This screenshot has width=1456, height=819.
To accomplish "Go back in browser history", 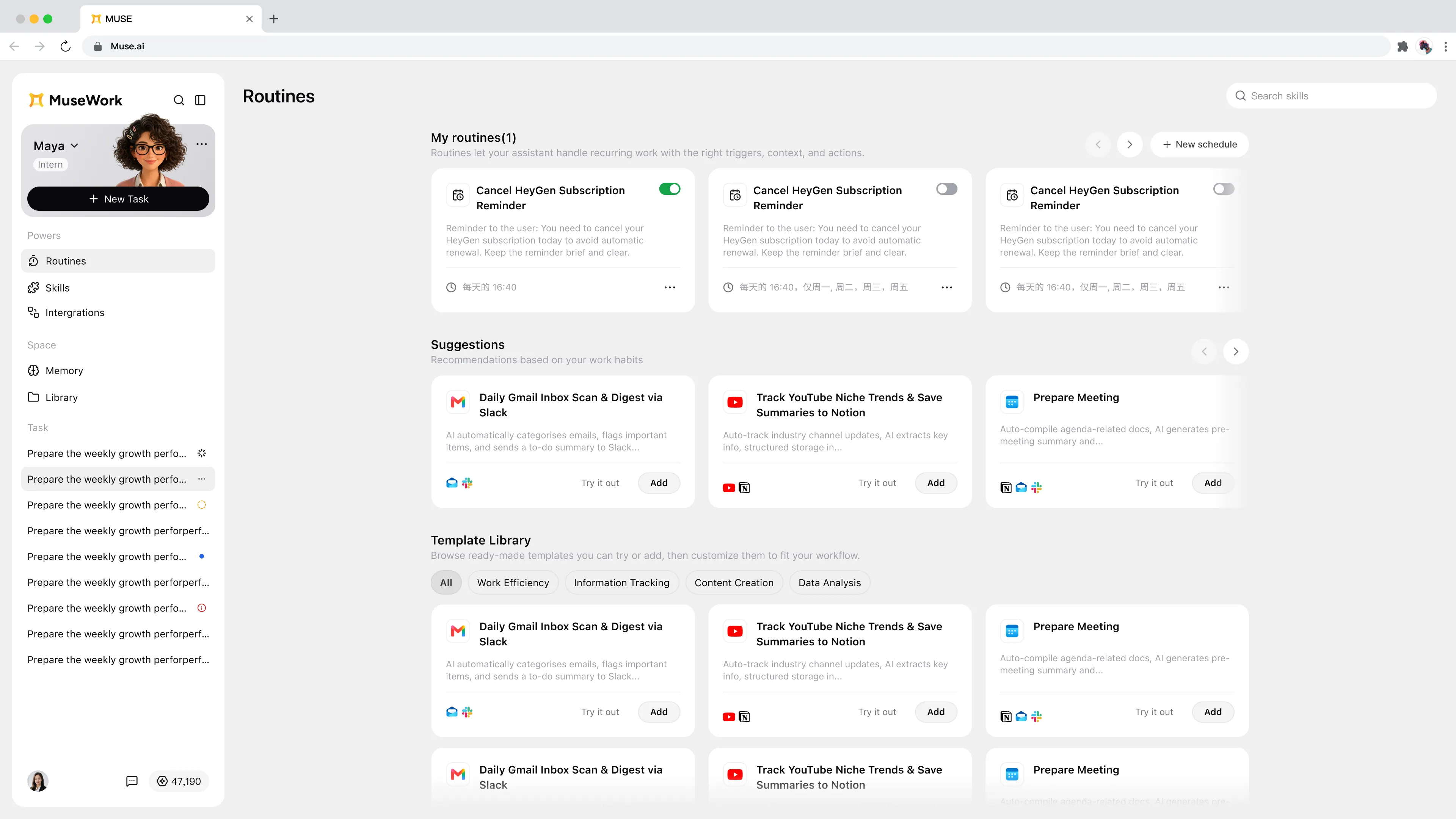I will [14, 46].
